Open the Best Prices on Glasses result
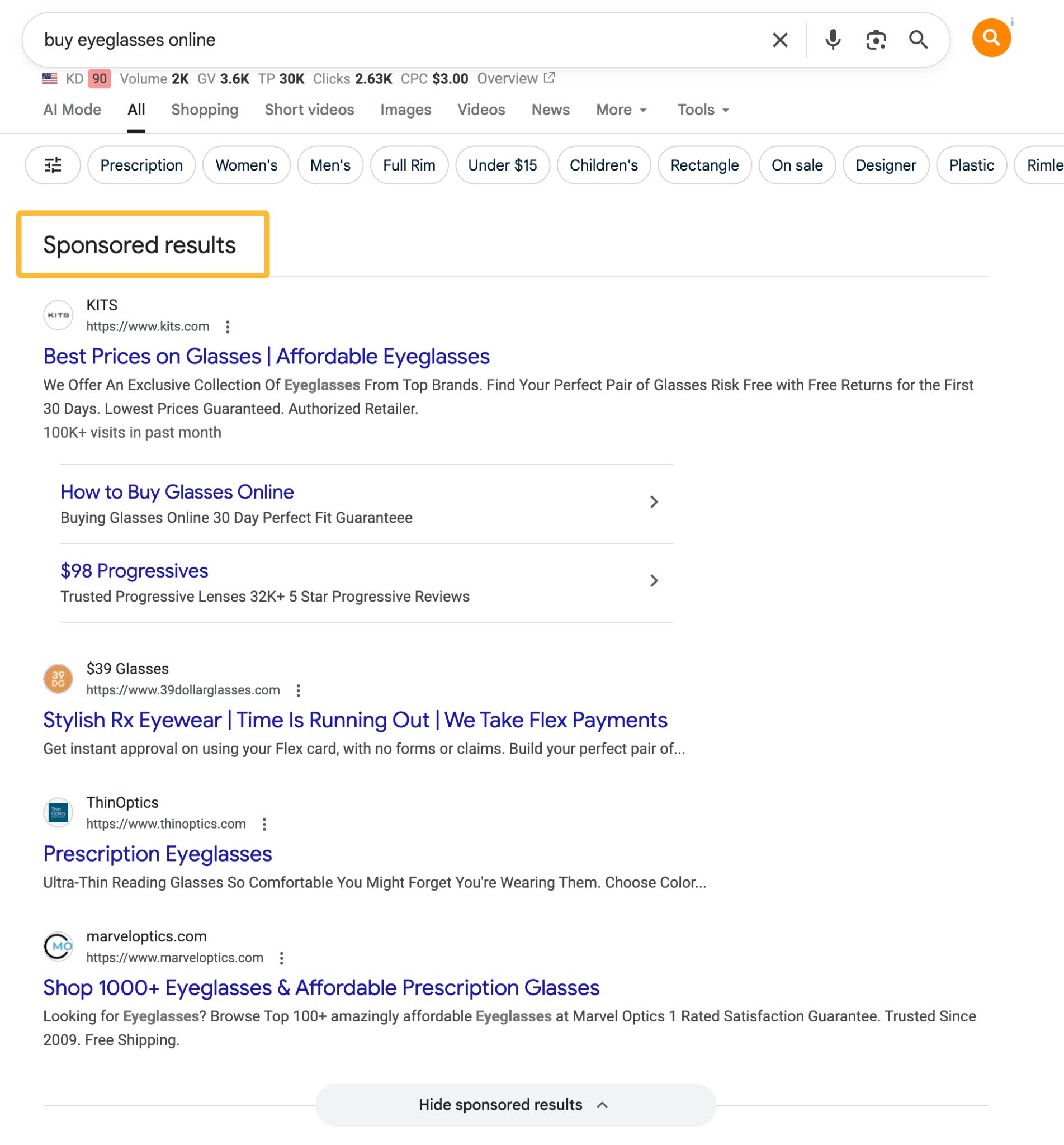 [x=266, y=356]
